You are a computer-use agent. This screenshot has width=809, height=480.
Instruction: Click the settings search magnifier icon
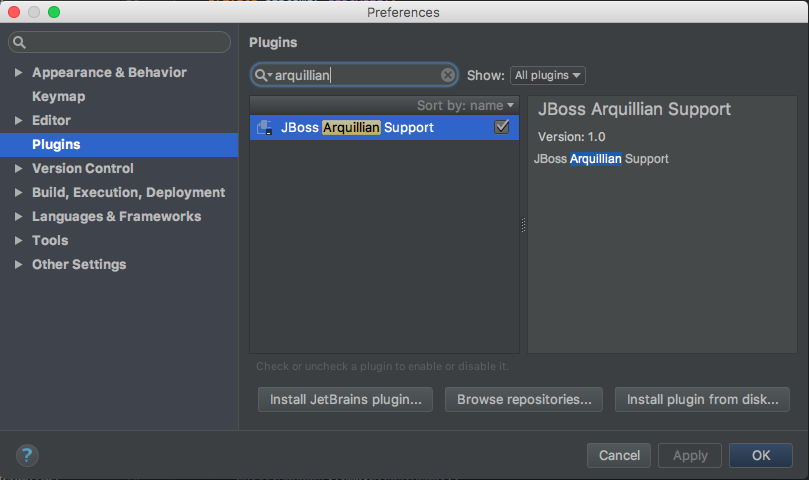point(19,42)
